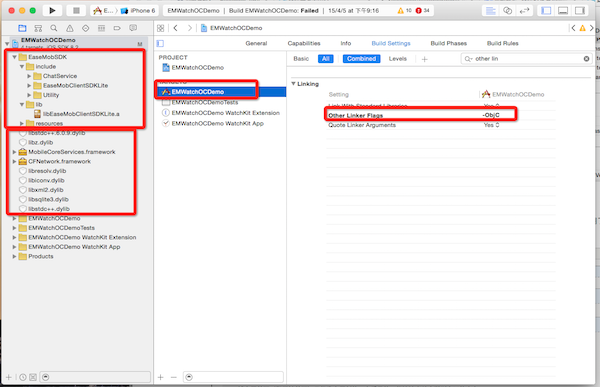Open the Info tab
The image size is (600, 387).
tap(346, 43)
